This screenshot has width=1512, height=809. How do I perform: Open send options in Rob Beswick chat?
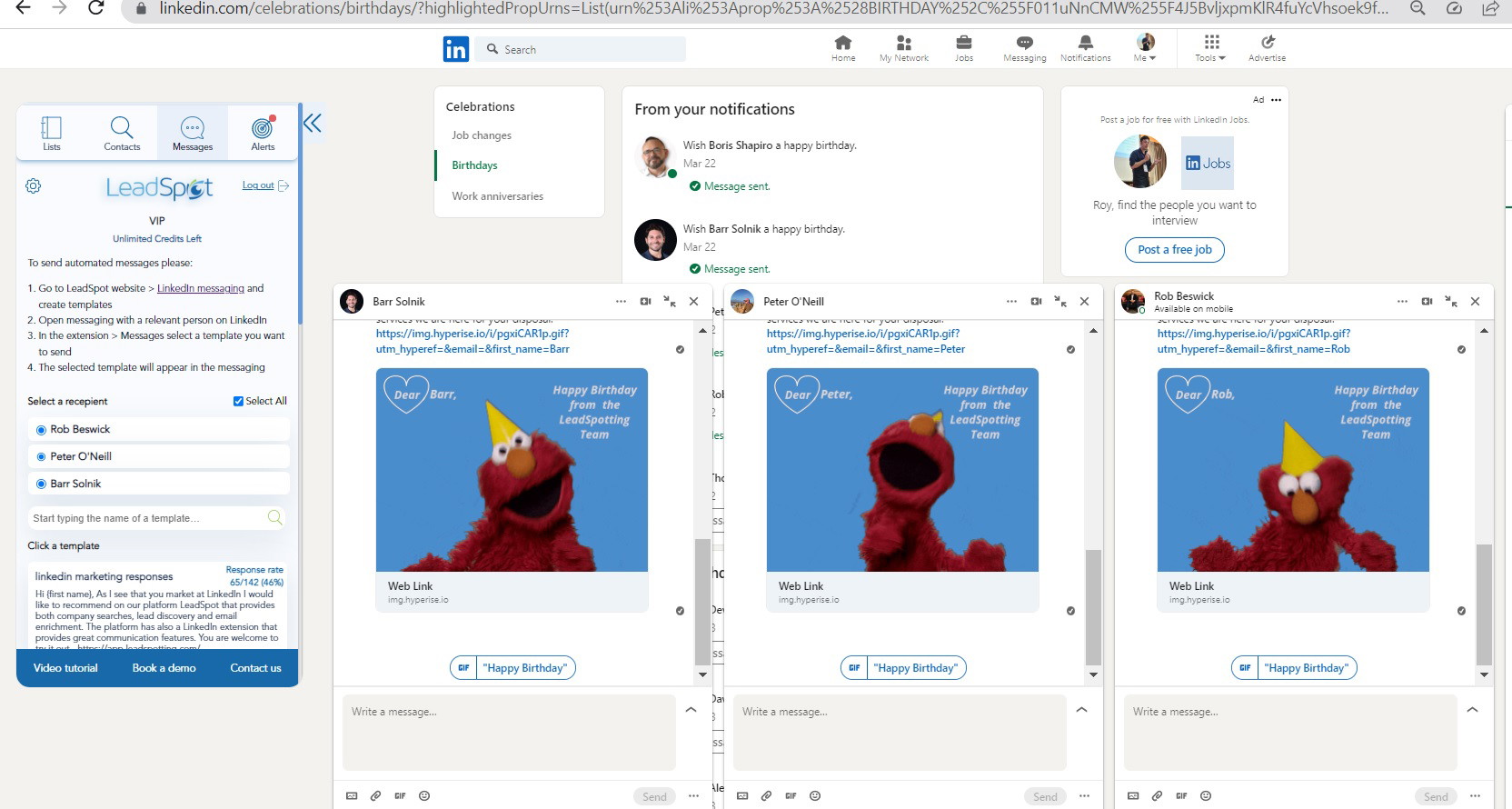(x=1475, y=796)
